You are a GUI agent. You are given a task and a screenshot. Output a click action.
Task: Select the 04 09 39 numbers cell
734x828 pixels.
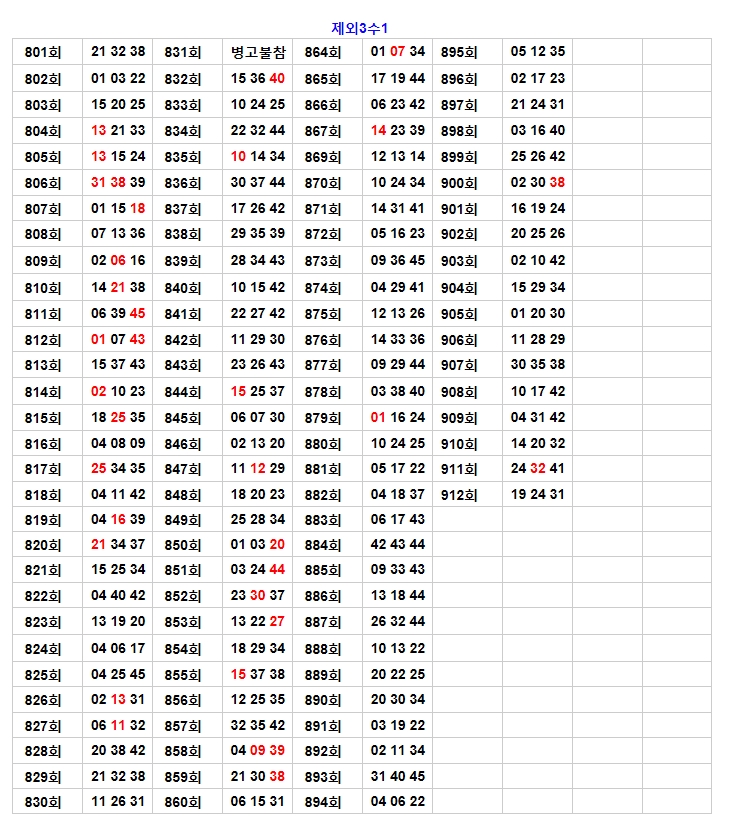pos(257,751)
